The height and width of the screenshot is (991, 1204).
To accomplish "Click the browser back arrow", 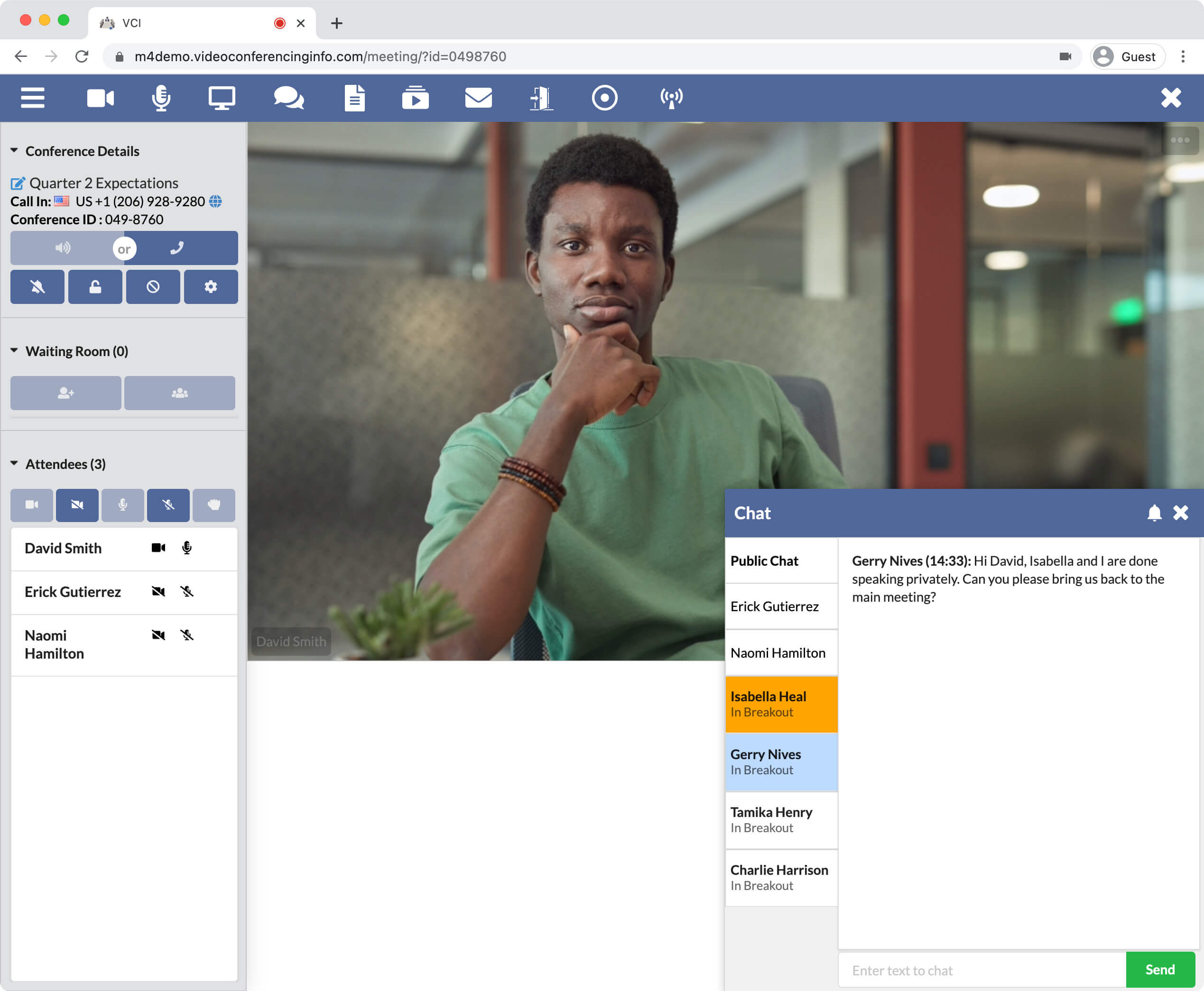I will [x=20, y=56].
